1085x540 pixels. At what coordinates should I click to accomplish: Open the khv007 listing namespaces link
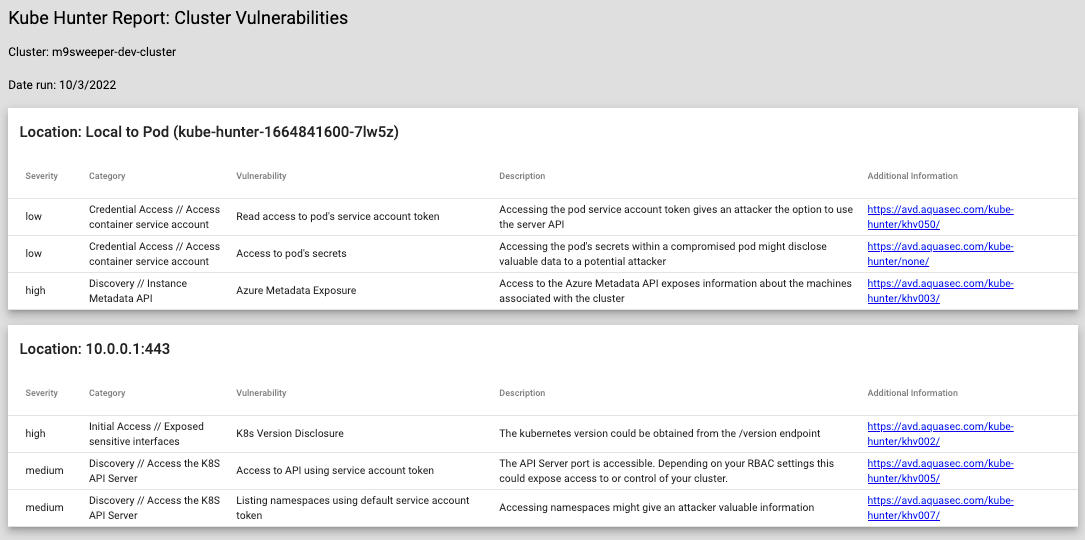pos(940,508)
